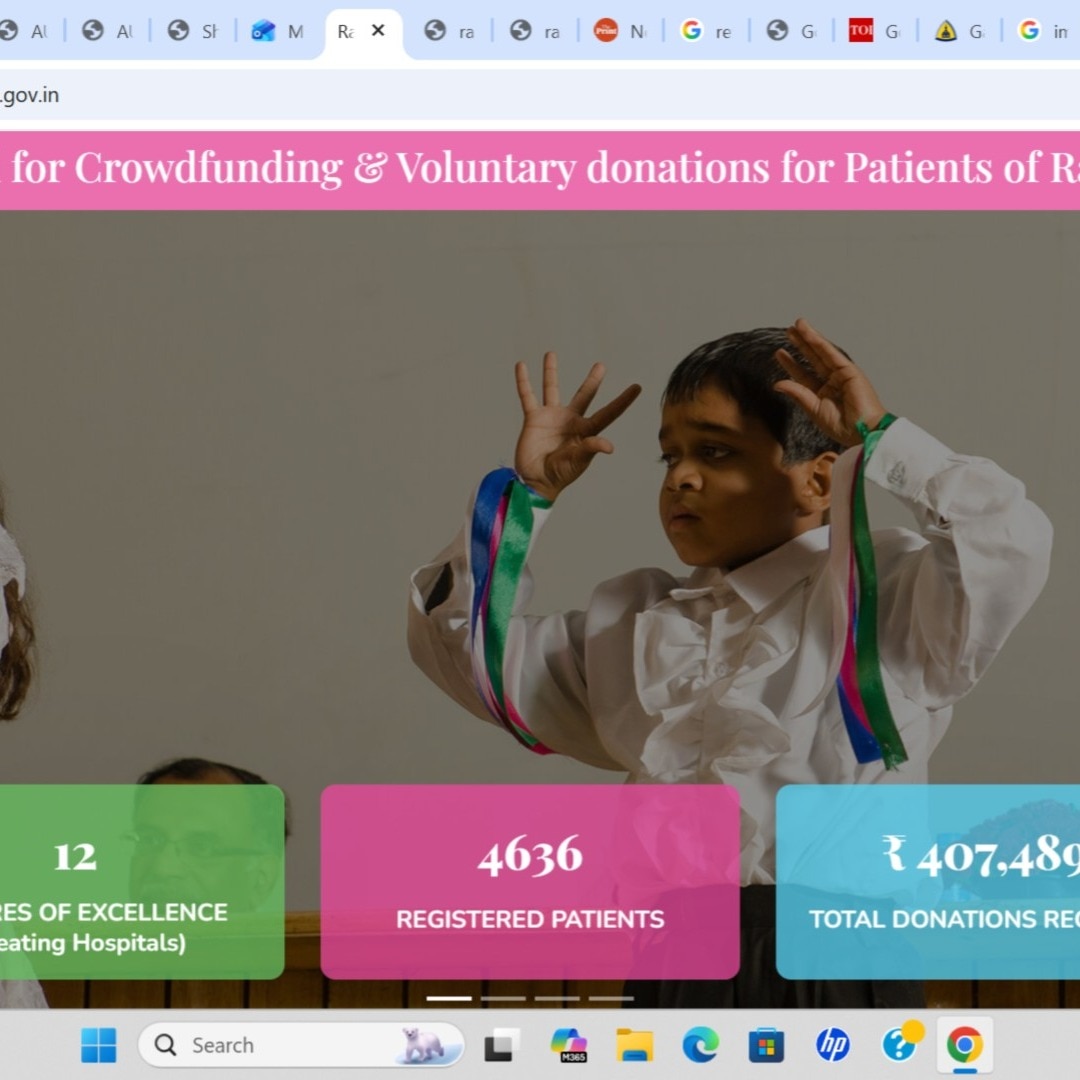
Task: Click the taskbar Search box
Action: (x=301, y=1045)
